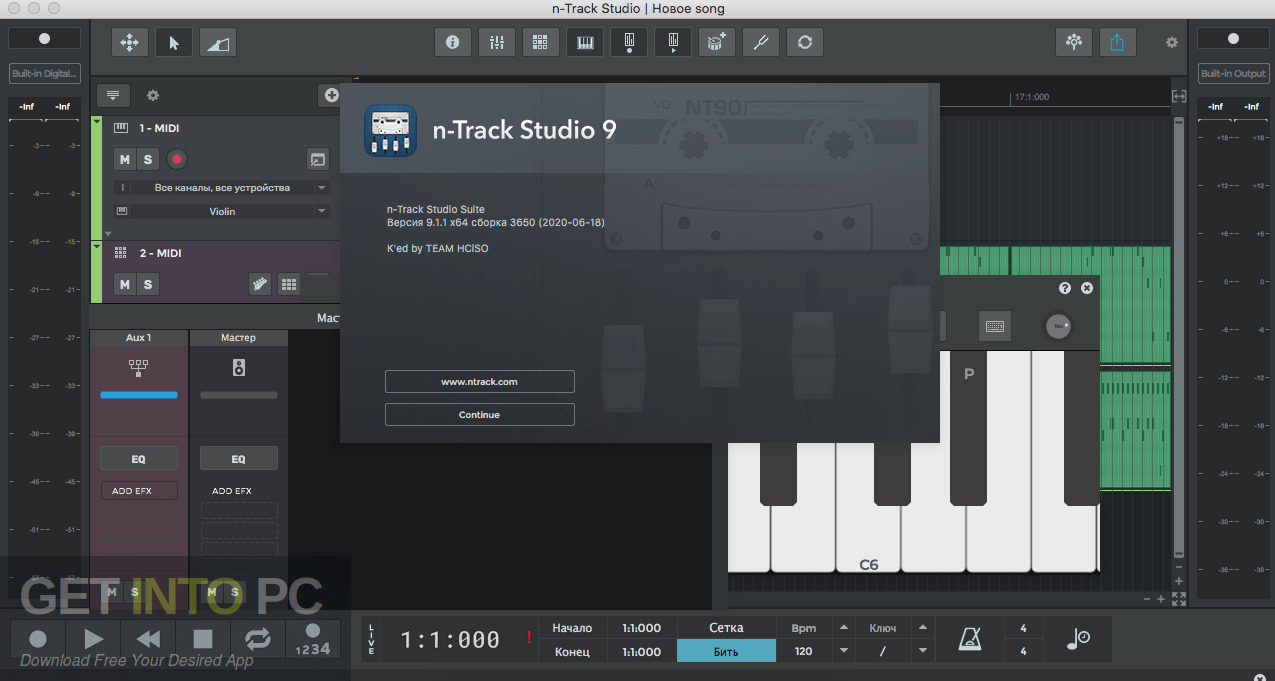1275x681 pixels.
Task: Open EQ on Мастер channel
Action: click(x=238, y=459)
